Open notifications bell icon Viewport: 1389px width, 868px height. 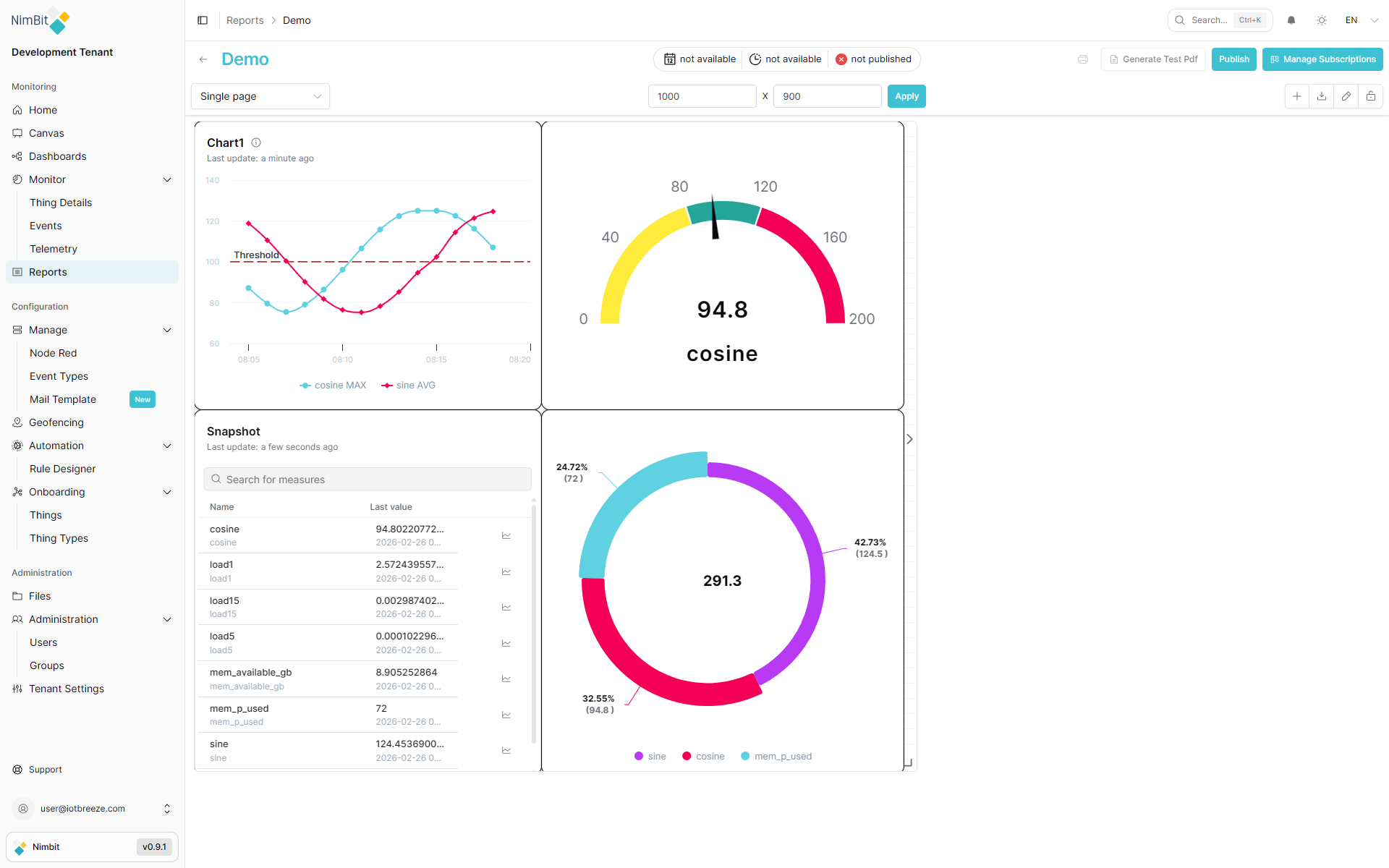pos(1291,20)
